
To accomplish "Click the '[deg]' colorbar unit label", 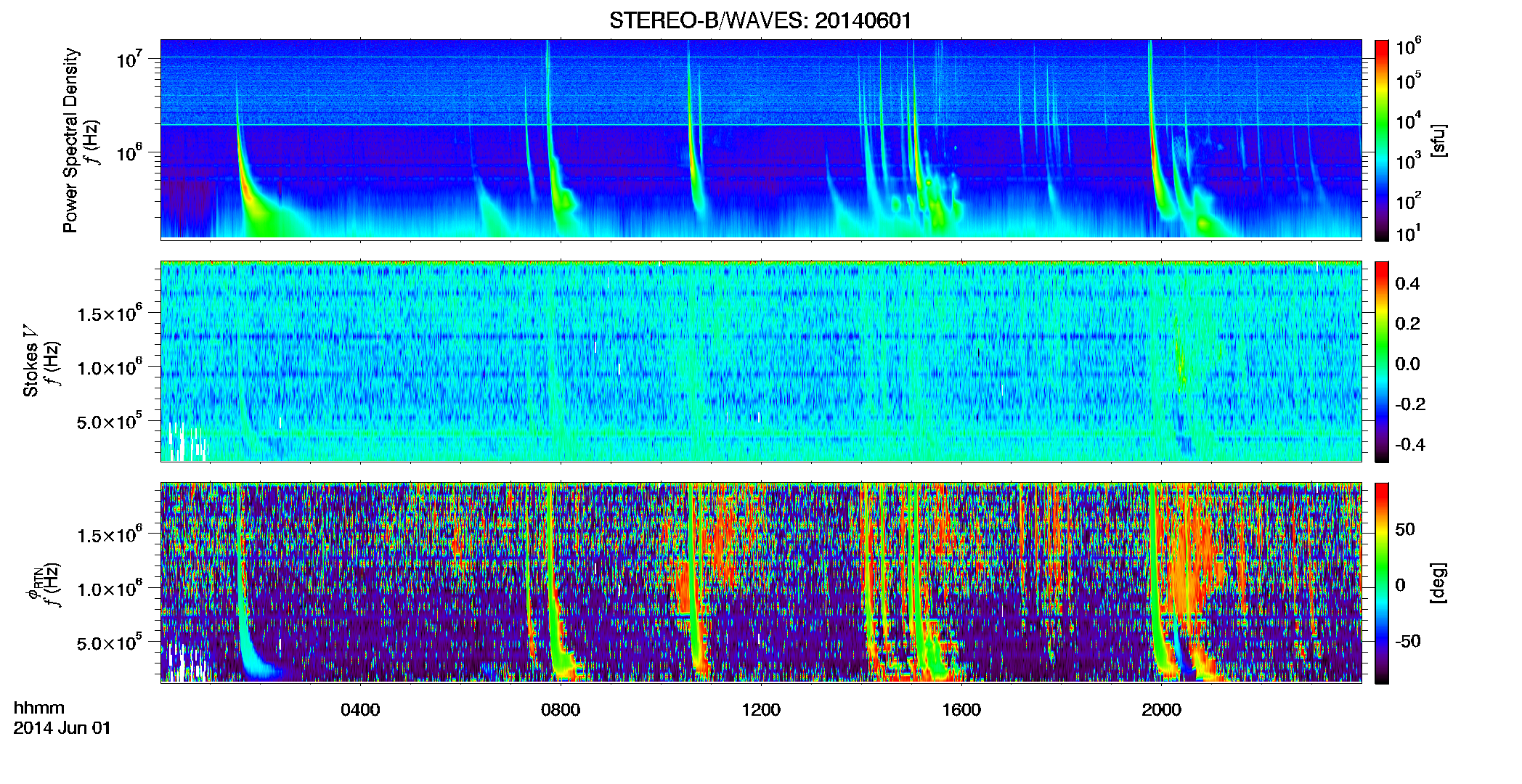I will [x=1438, y=583].
